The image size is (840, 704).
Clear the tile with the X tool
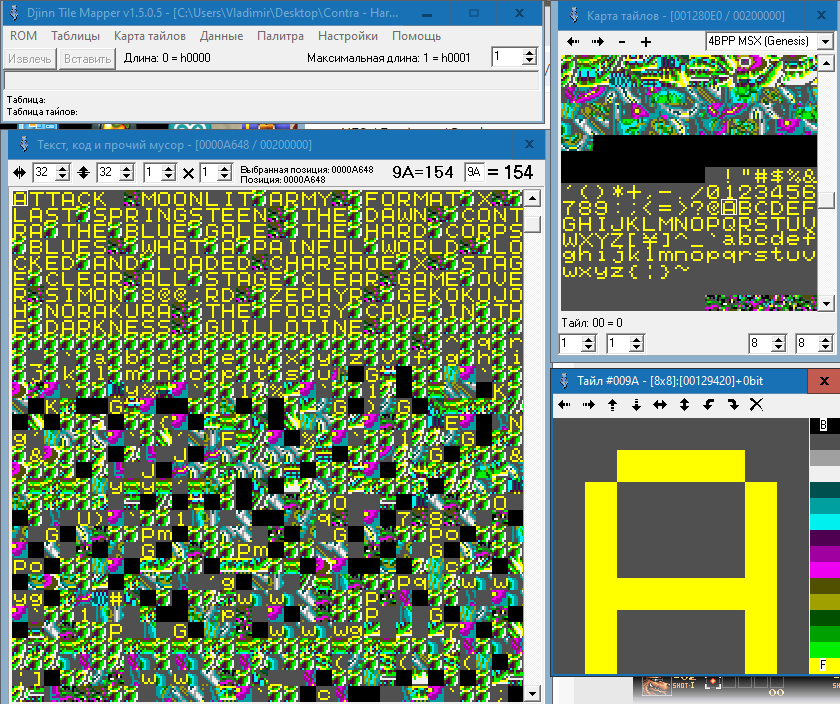[756, 405]
